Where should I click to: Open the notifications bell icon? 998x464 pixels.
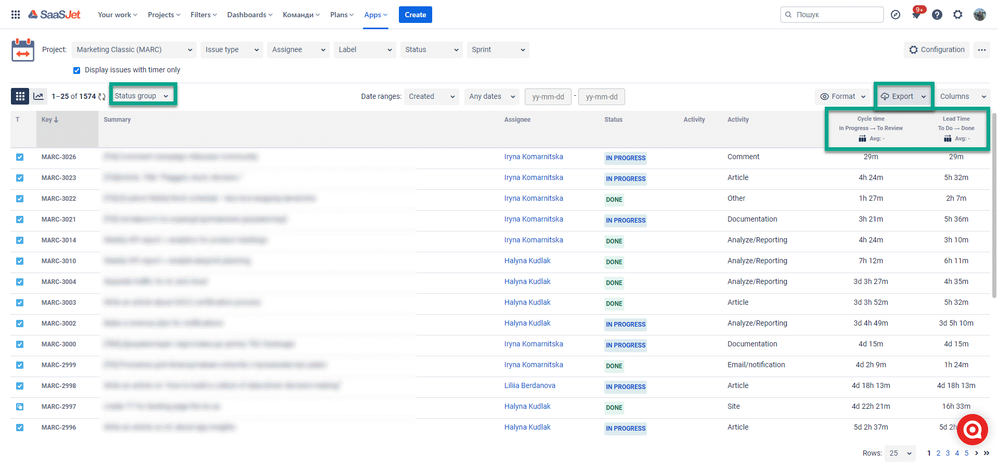click(916, 15)
